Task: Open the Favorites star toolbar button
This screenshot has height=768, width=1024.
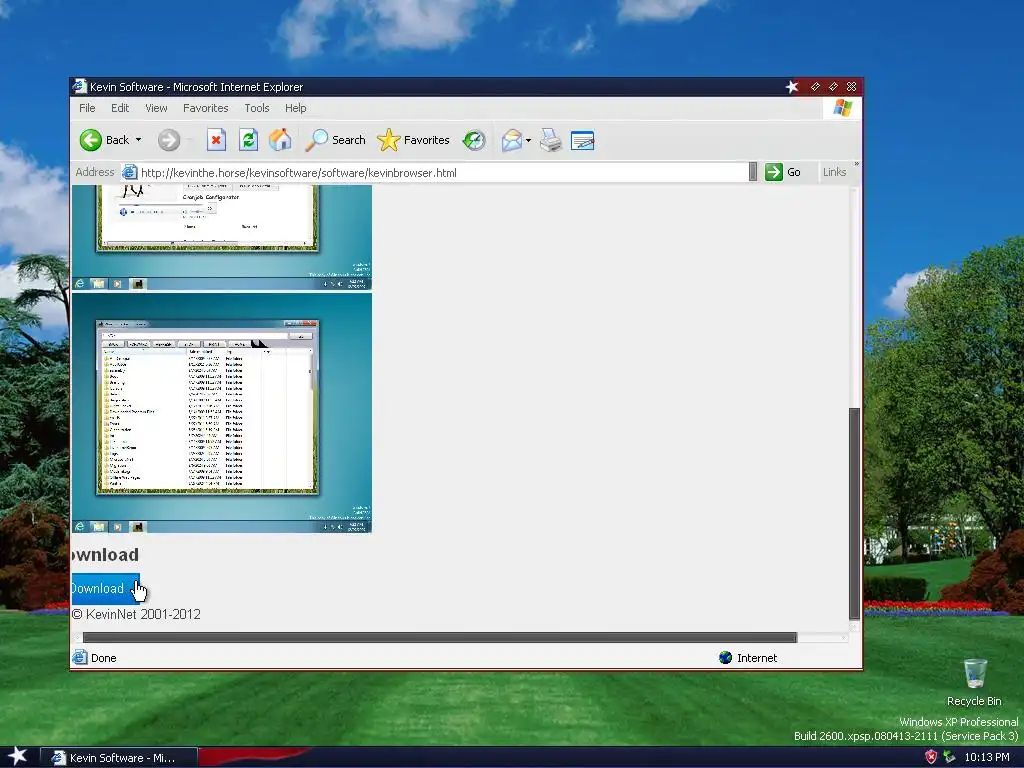Action: (x=413, y=140)
